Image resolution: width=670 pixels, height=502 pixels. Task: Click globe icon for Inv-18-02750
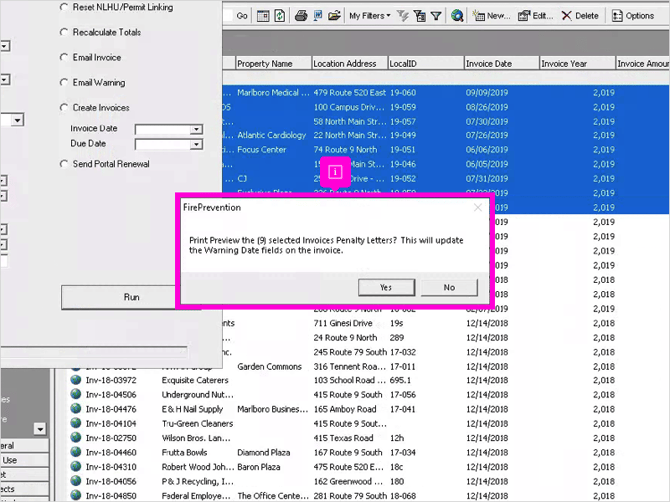[x=76, y=438]
